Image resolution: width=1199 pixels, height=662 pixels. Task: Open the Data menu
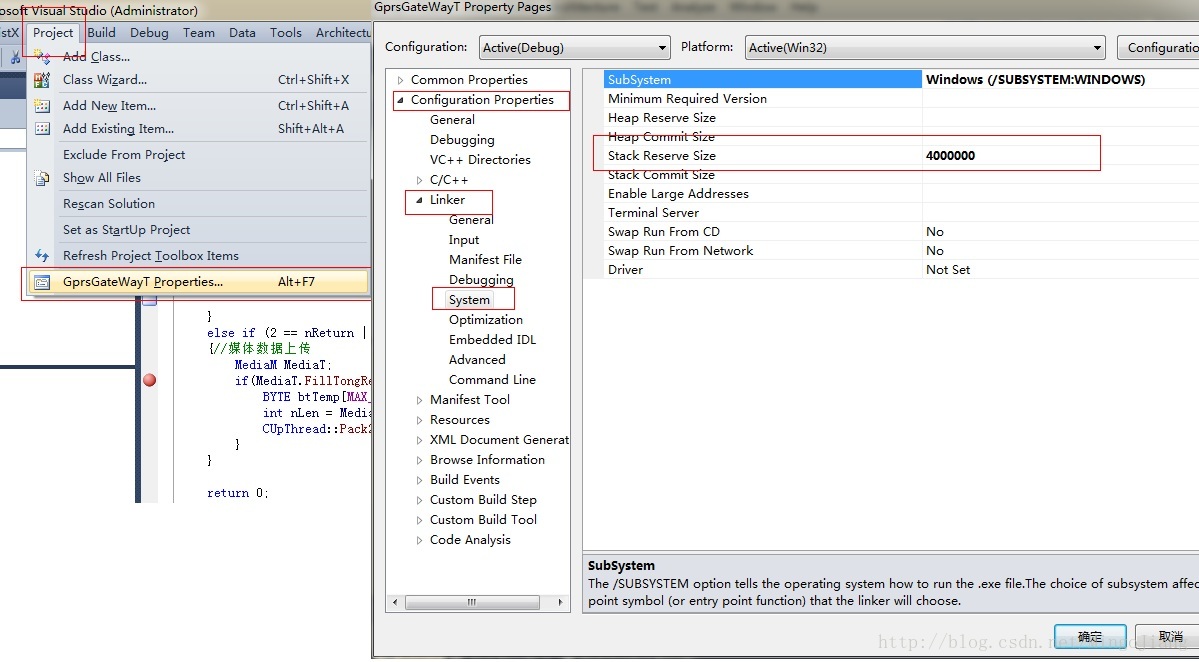pyautogui.click(x=242, y=33)
